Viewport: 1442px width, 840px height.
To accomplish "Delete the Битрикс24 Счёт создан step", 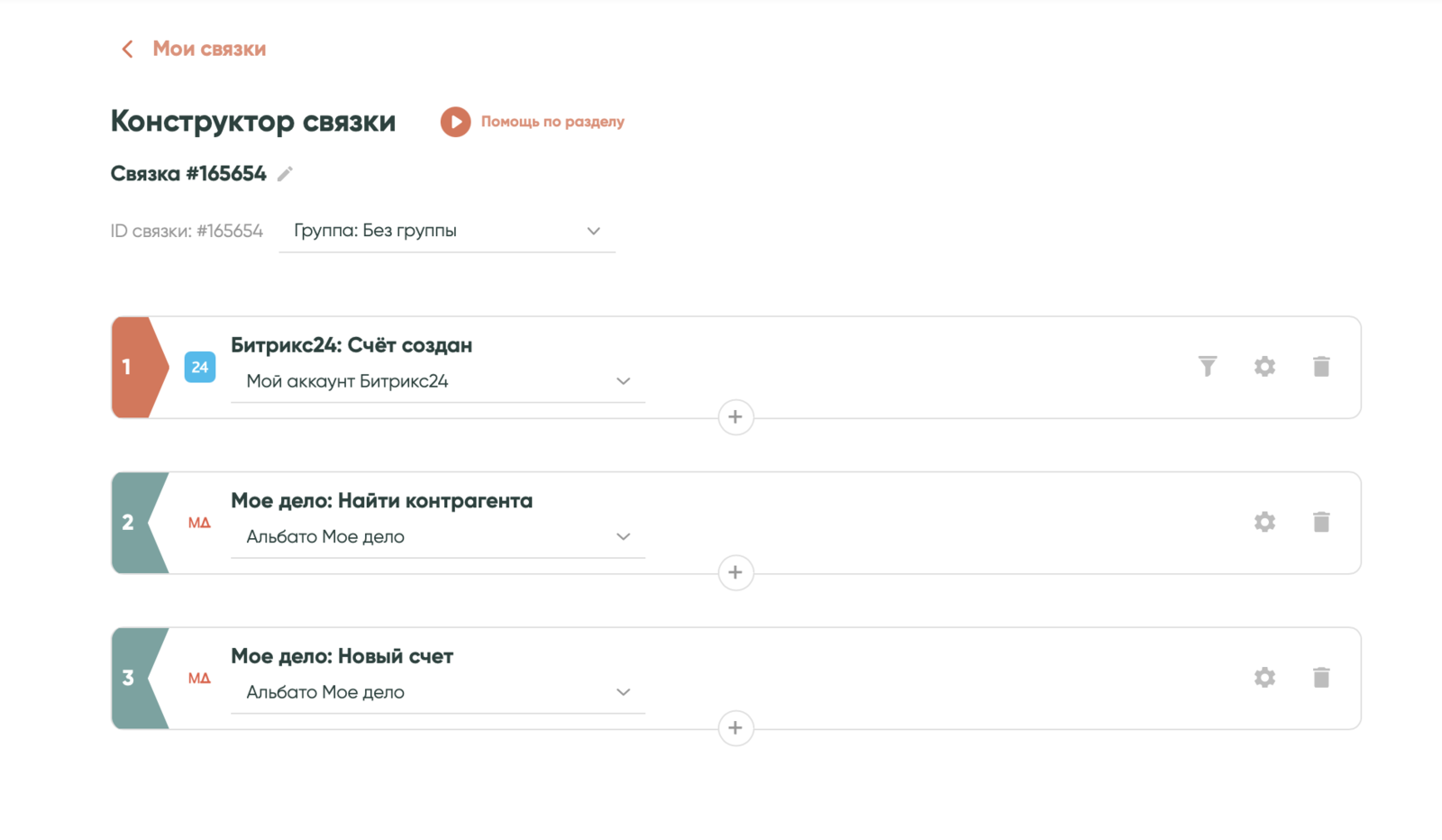I will [x=1321, y=366].
